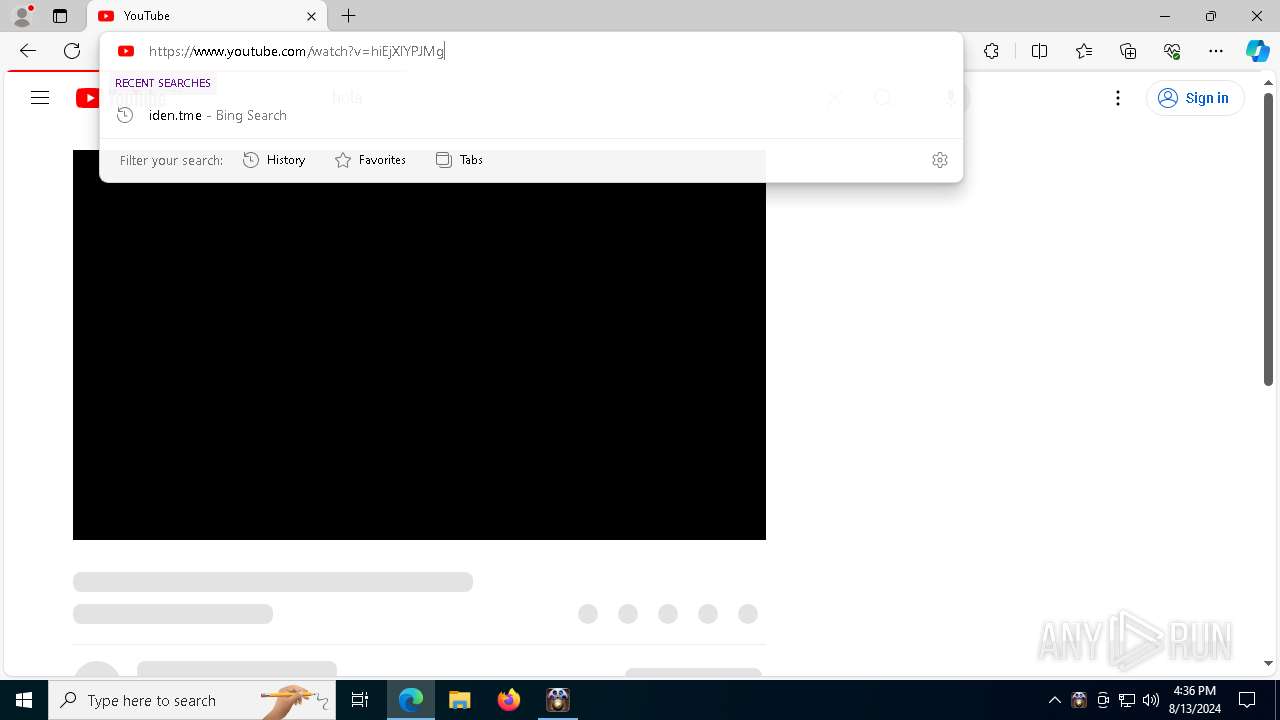This screenshot has height=720, width=1280.
Task: Open the network icon in system tray
Action: (x=1127, y=700)
